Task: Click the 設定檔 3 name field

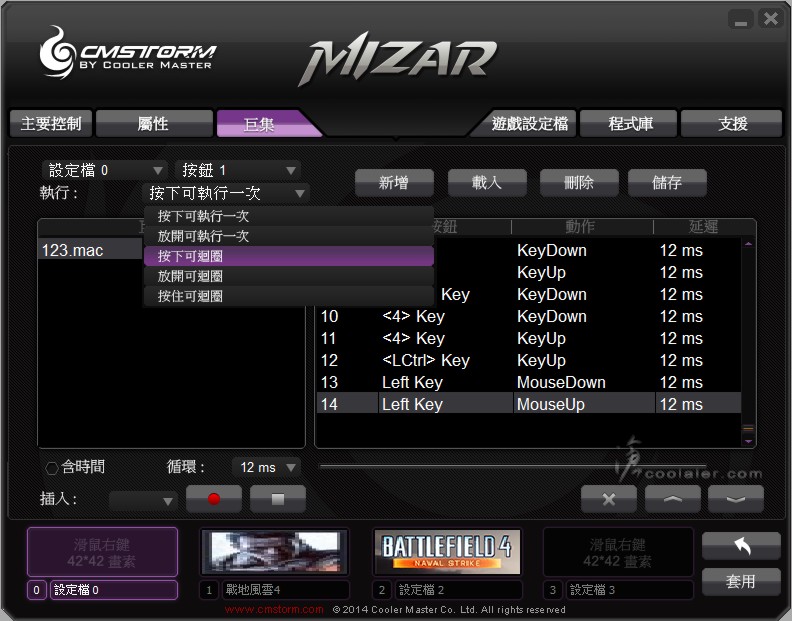Action: [629, 590]
